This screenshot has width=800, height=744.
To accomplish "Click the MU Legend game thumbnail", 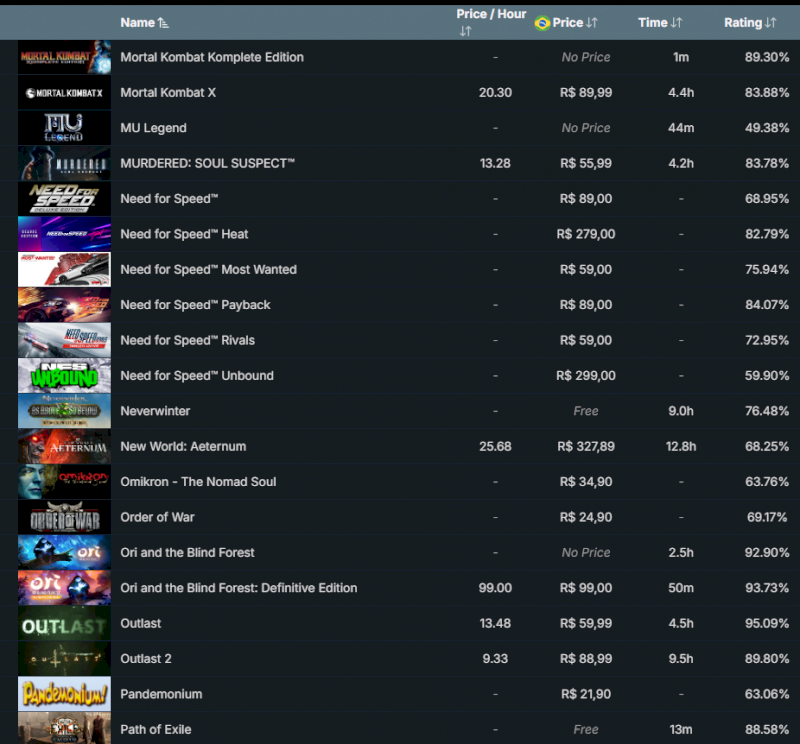I will click(x=64, y=128).
